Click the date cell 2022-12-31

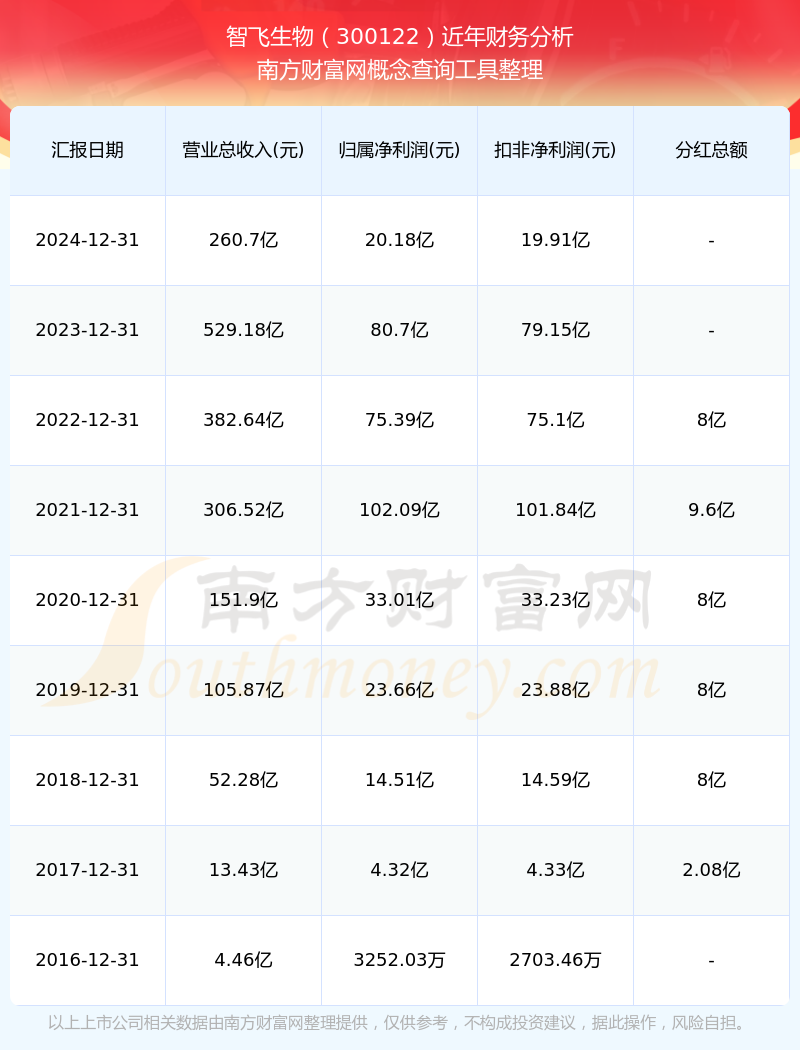pos(88,420)
